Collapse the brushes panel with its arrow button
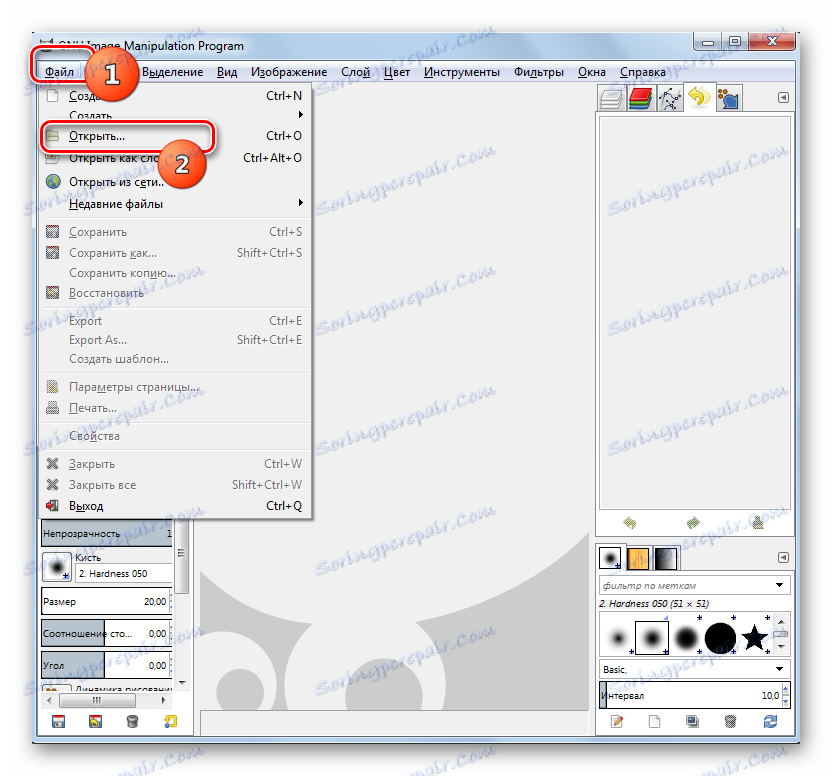 point(784,558)
